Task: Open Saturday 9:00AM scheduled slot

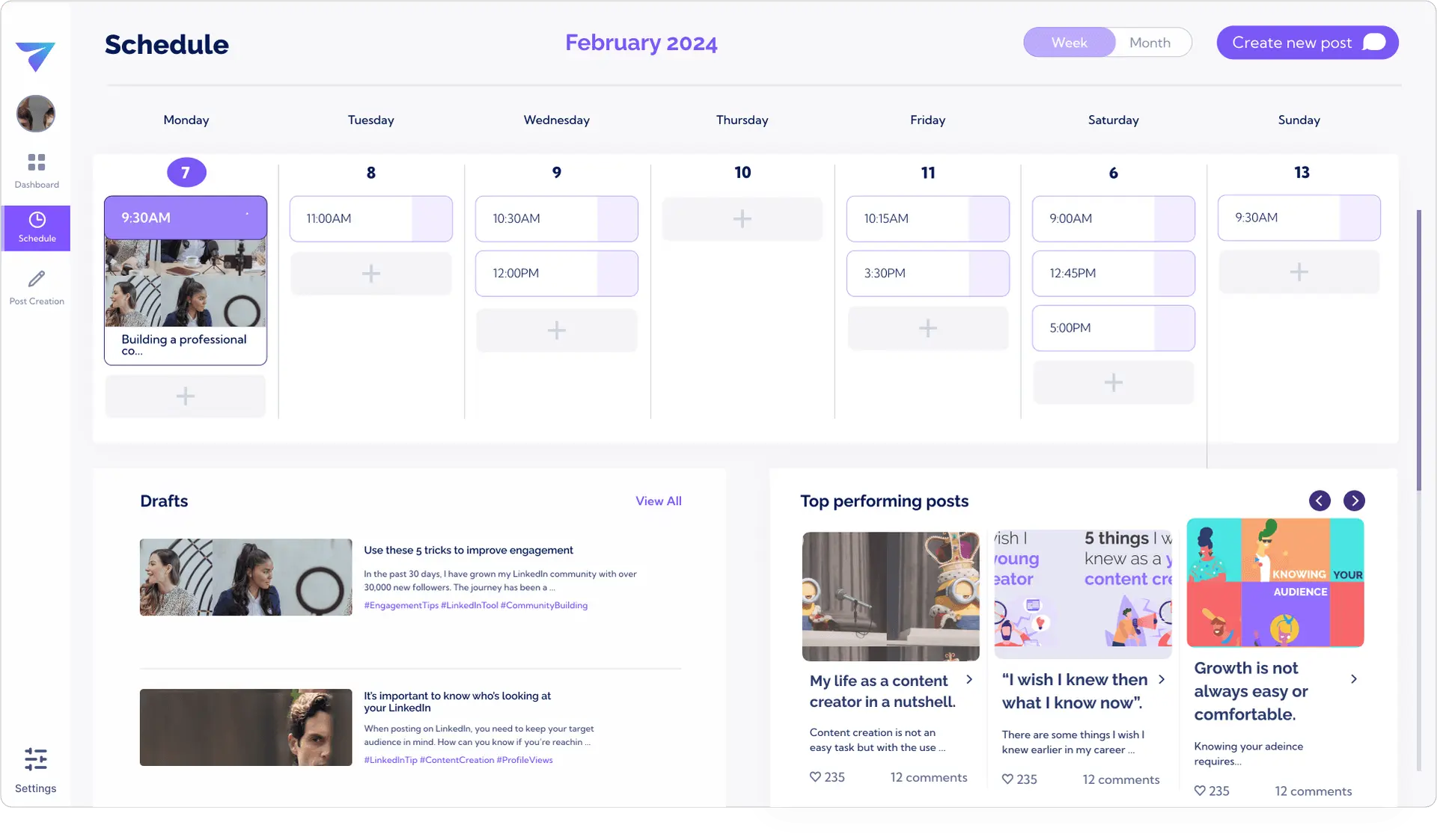Action: coord(1114,218)
